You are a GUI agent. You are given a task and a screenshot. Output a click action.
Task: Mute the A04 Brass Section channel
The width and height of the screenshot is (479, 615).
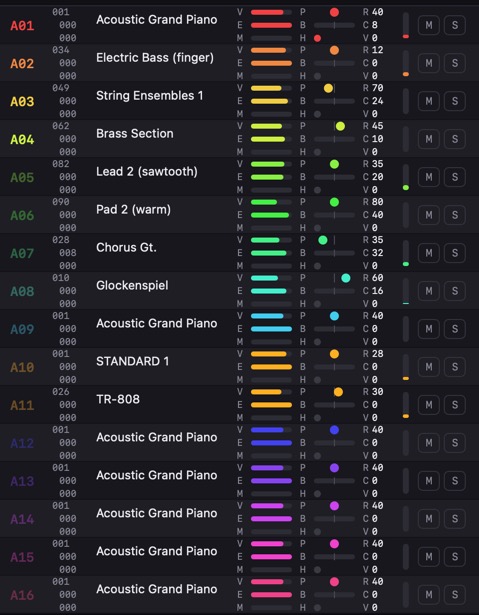pyautogui.click(x=428, y=139)
